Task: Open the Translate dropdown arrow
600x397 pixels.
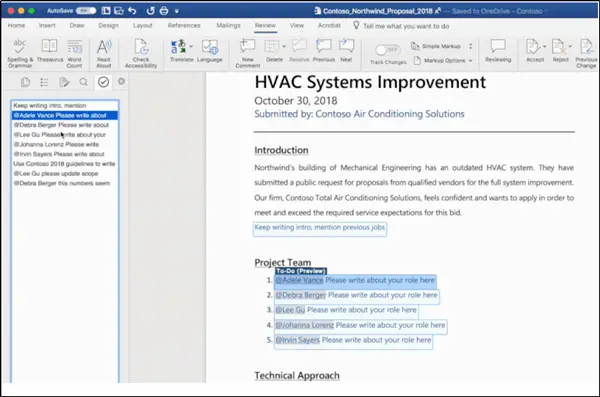Action: pyautogui.click(x=191, y=46)
